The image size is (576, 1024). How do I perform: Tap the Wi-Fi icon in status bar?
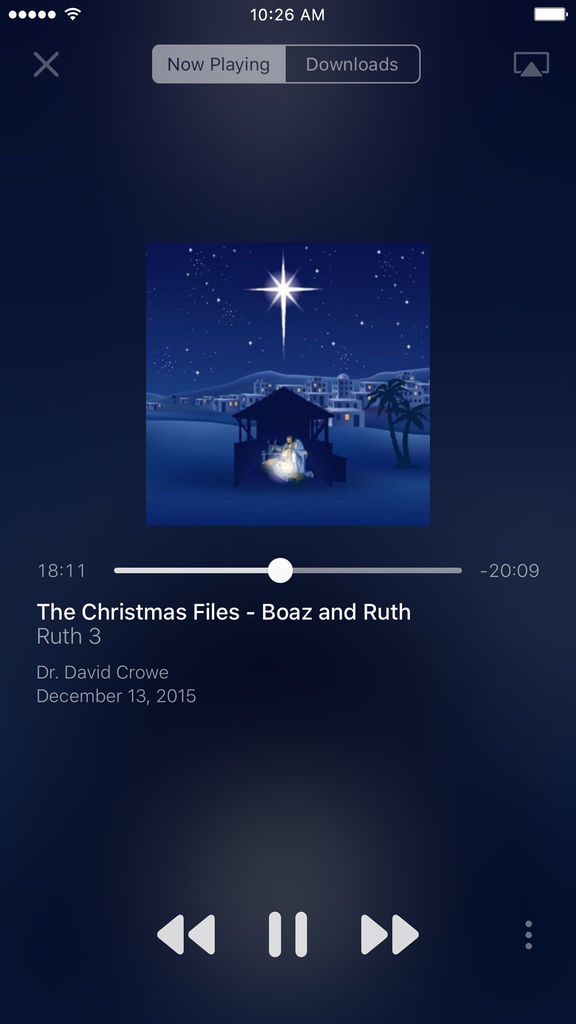73,14
